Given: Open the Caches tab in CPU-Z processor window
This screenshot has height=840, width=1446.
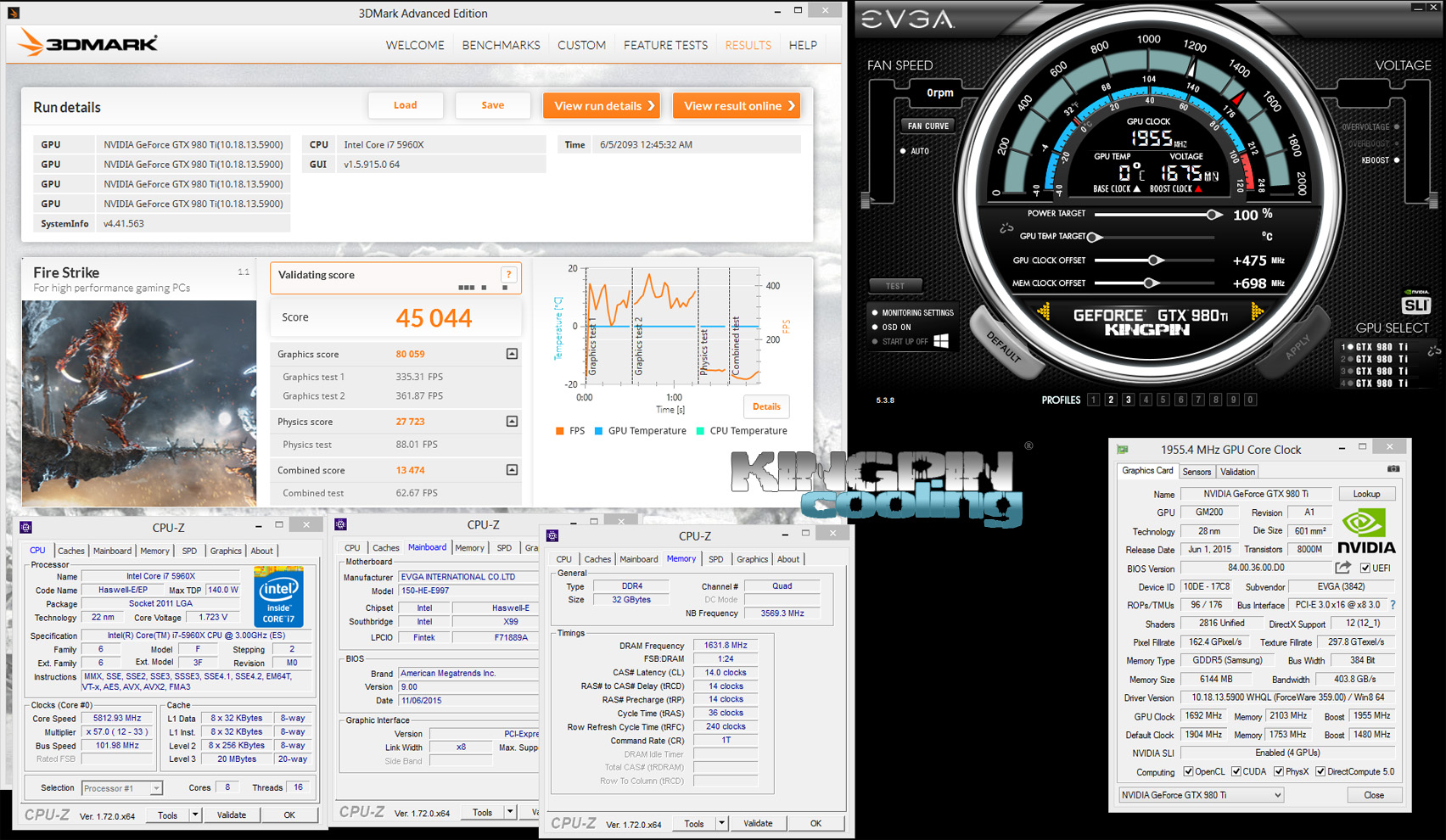Looking at the screenshot, I should tap(71, 551).
